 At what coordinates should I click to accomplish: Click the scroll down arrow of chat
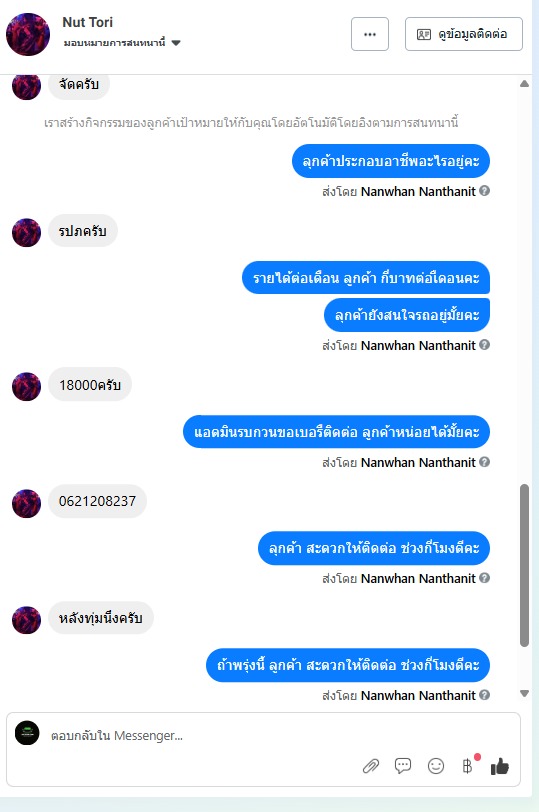[524, 693]
